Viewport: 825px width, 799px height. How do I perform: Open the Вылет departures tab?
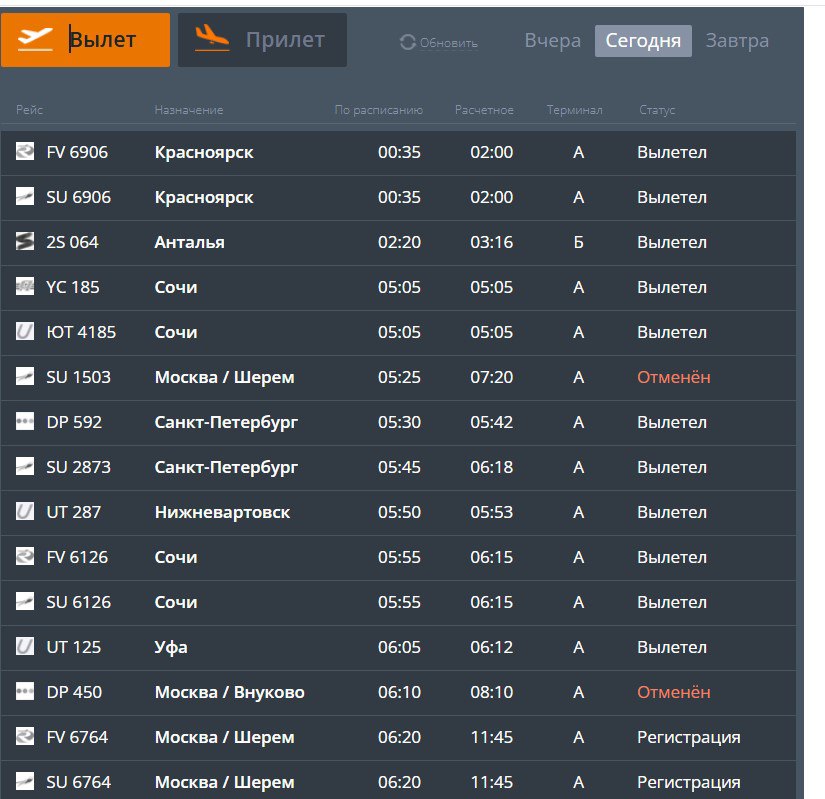(85, 40)
